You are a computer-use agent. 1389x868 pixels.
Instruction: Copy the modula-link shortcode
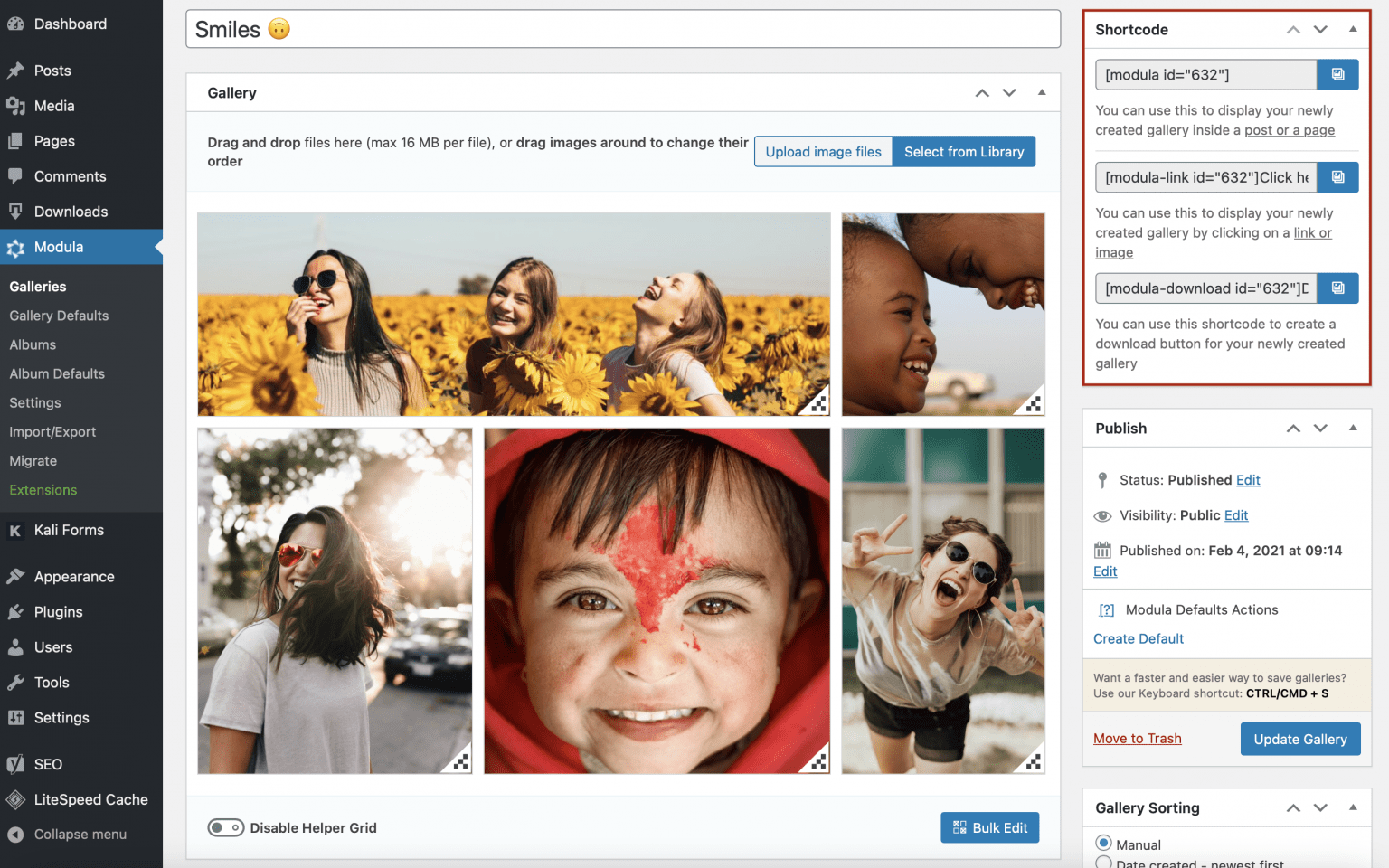point(1337,177)
